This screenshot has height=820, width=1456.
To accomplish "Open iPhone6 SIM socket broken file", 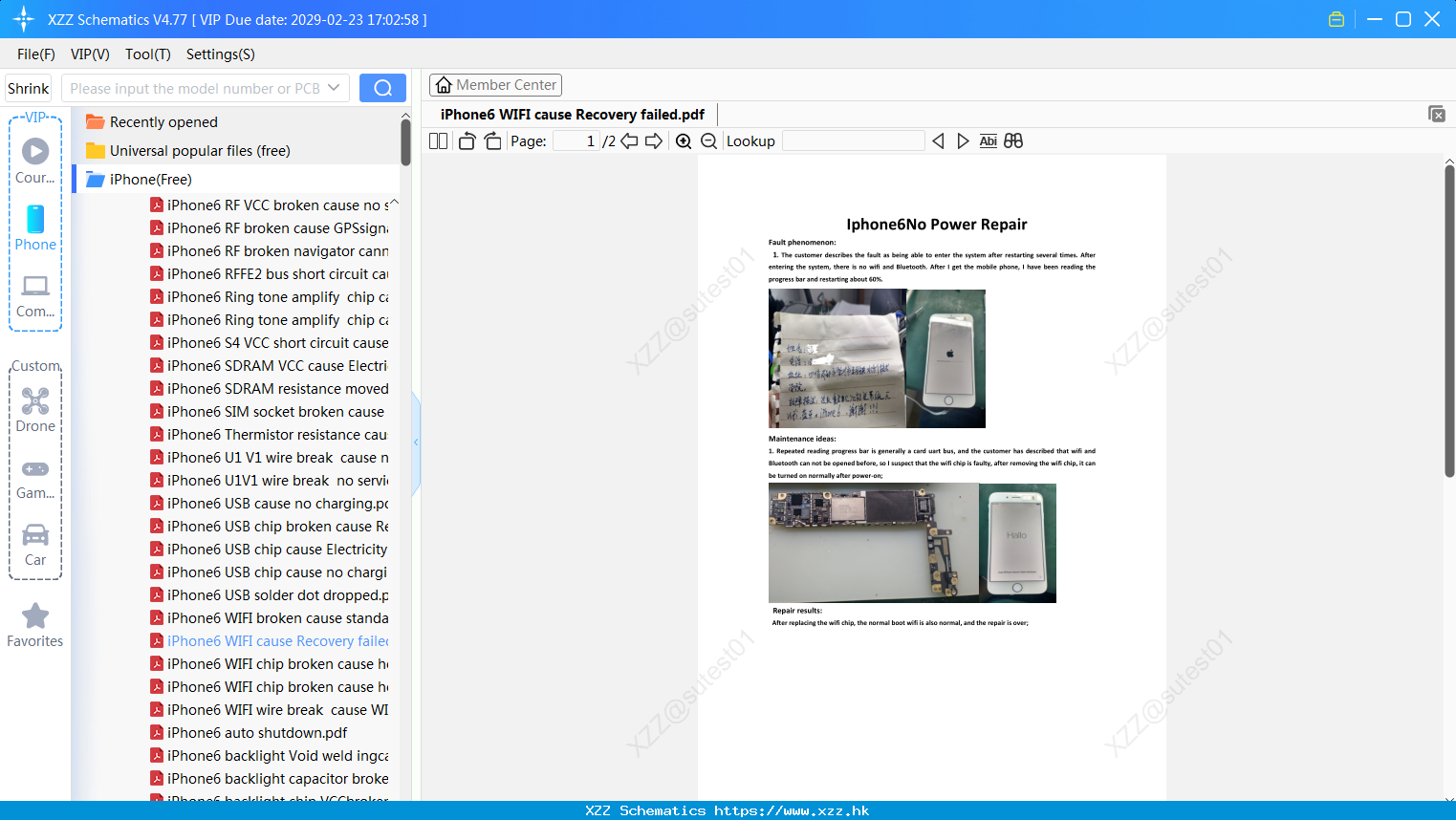I will [x=268, y=411].
